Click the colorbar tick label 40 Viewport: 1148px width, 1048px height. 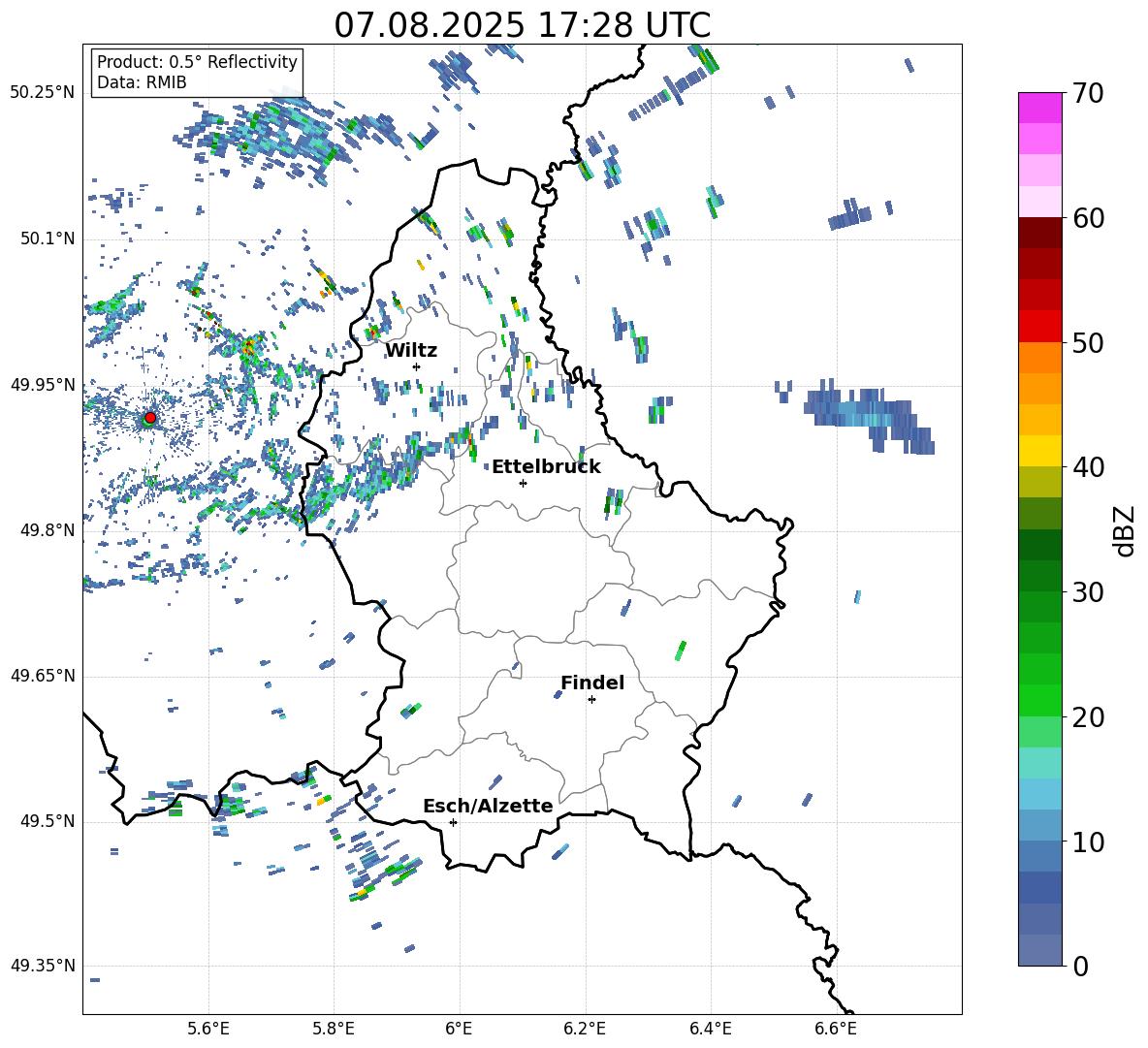[1088, 467]
